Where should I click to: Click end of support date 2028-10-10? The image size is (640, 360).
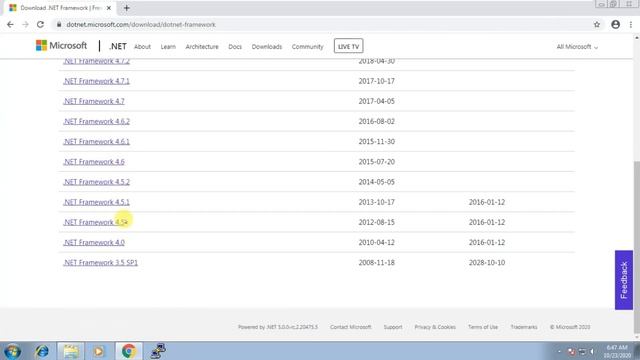pyautogui.click(x=487, y=262)
